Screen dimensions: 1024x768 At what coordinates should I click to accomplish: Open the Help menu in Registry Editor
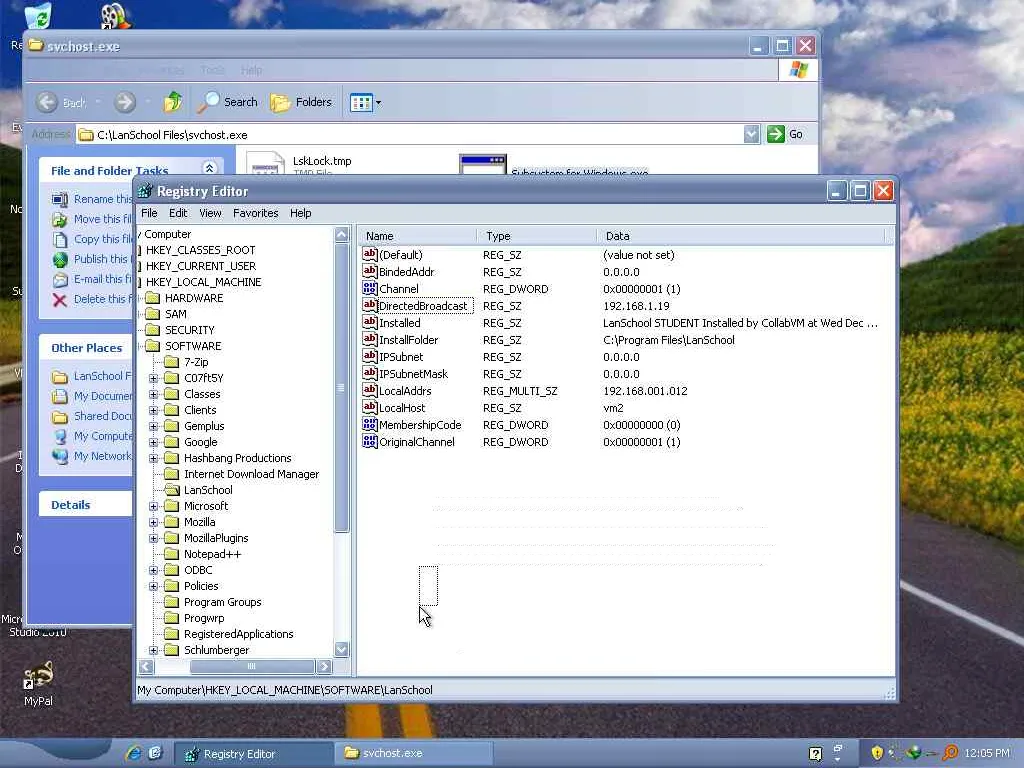[300, 213]
